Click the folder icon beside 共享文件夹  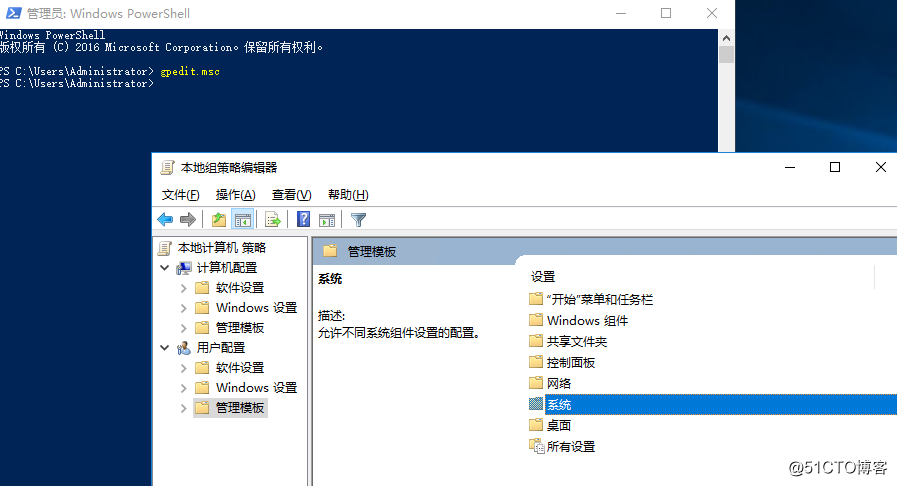tap(536, 341)
